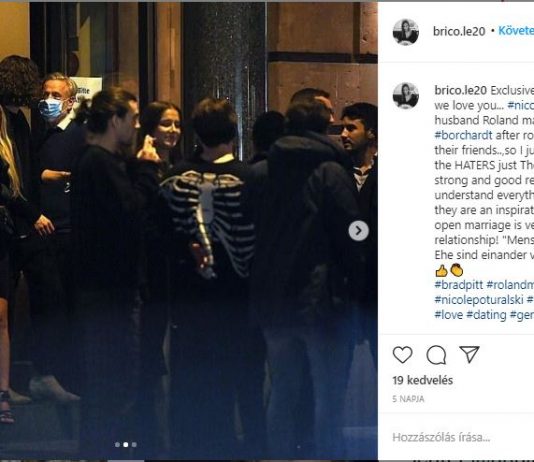Click the brico.le20 avatar beside the caption

click(406, 95)
